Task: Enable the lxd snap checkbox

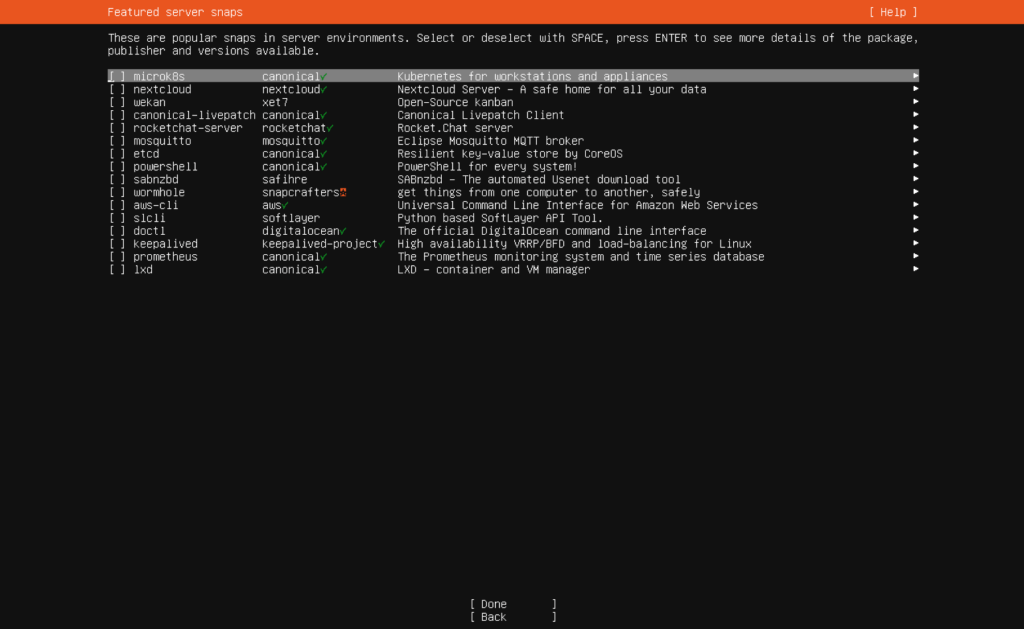Action: point(117,270)
